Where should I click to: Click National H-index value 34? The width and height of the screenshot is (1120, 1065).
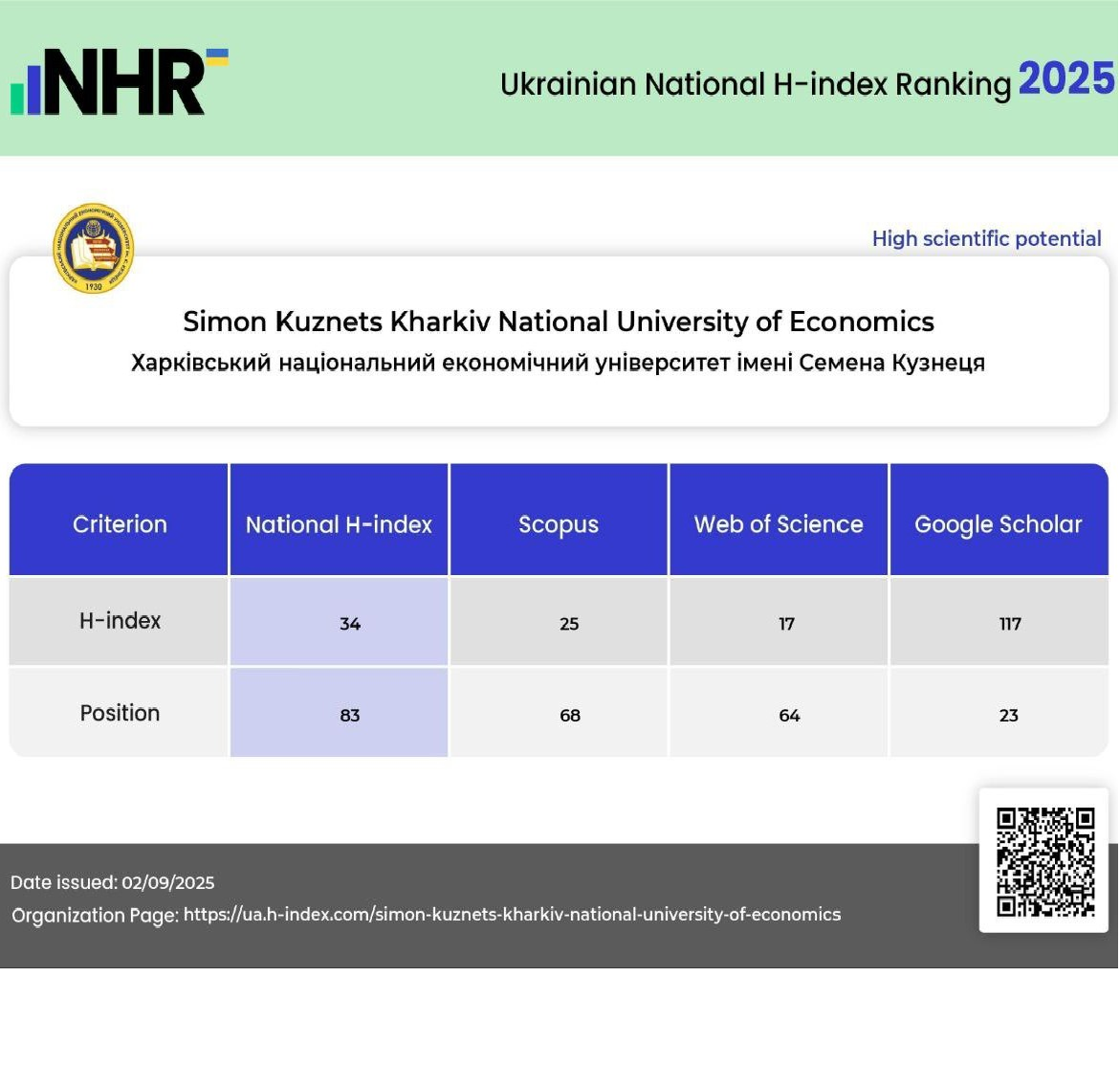350,624
